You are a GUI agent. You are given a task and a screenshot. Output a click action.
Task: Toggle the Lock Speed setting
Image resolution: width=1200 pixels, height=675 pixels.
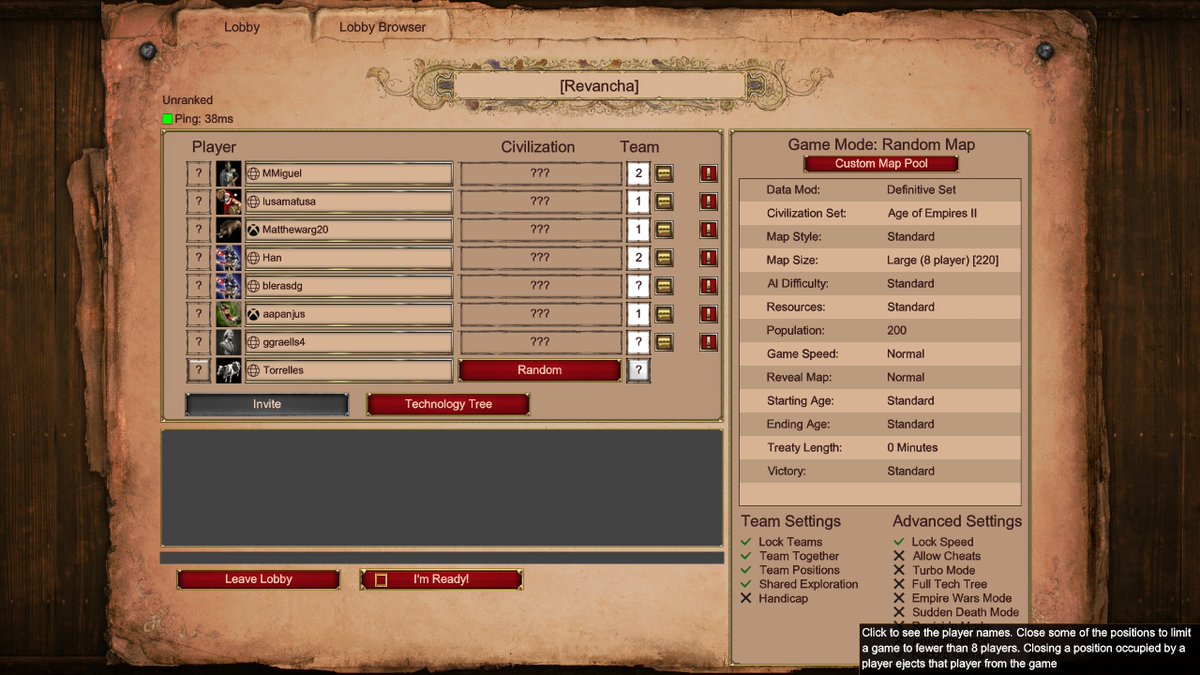pyautogui.click(x=899, y=542)
